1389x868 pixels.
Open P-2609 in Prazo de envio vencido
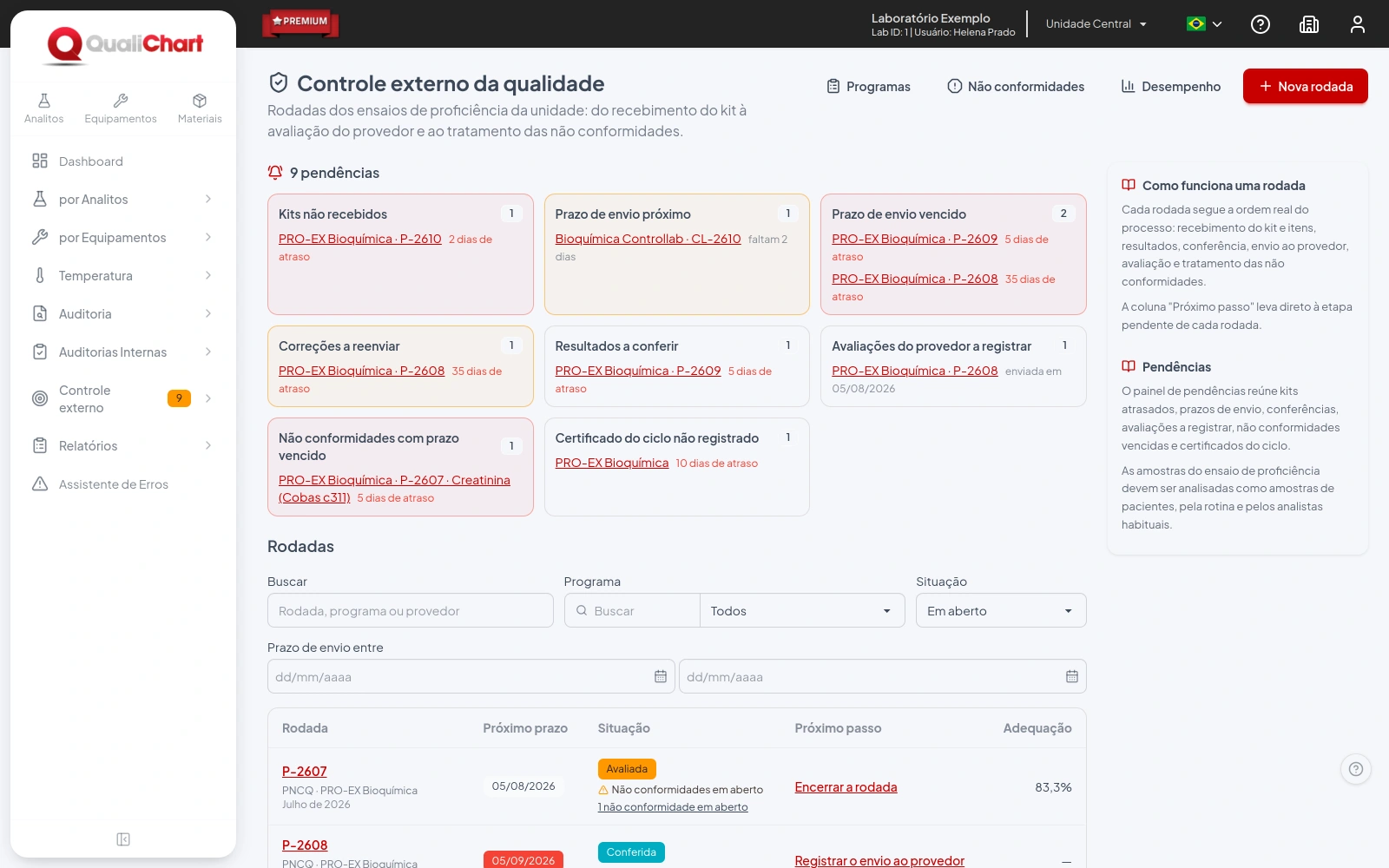click(x=914, y=239)
